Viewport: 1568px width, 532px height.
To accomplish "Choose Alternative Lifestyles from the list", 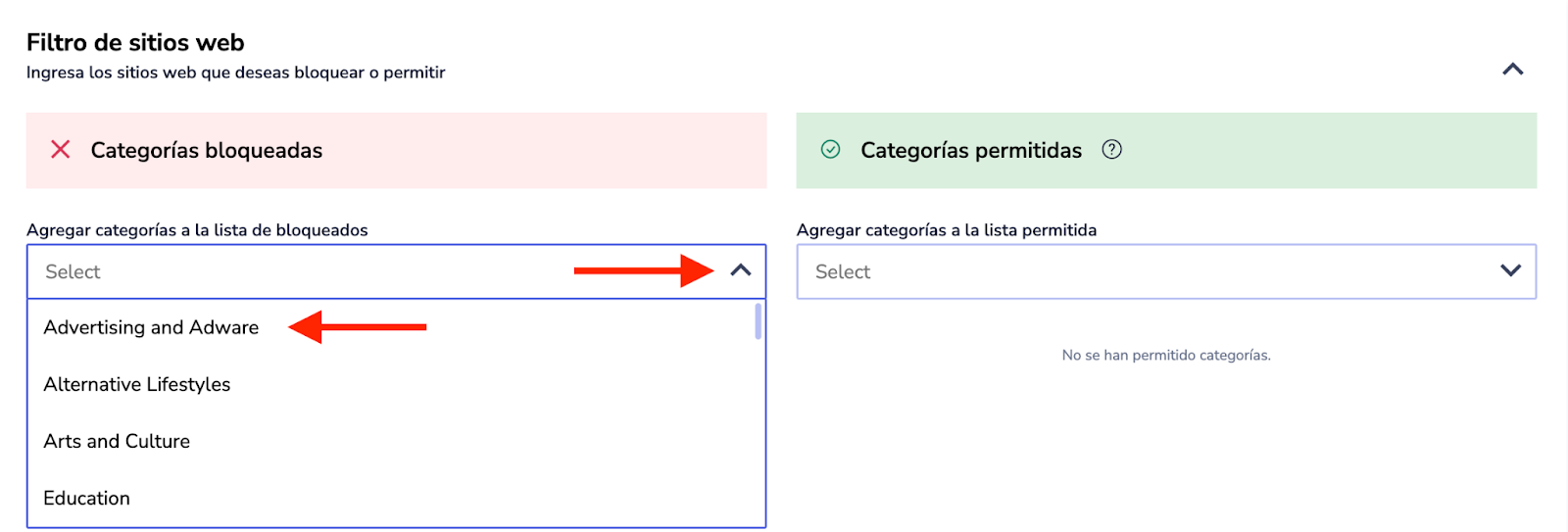I will click(137, 384).
